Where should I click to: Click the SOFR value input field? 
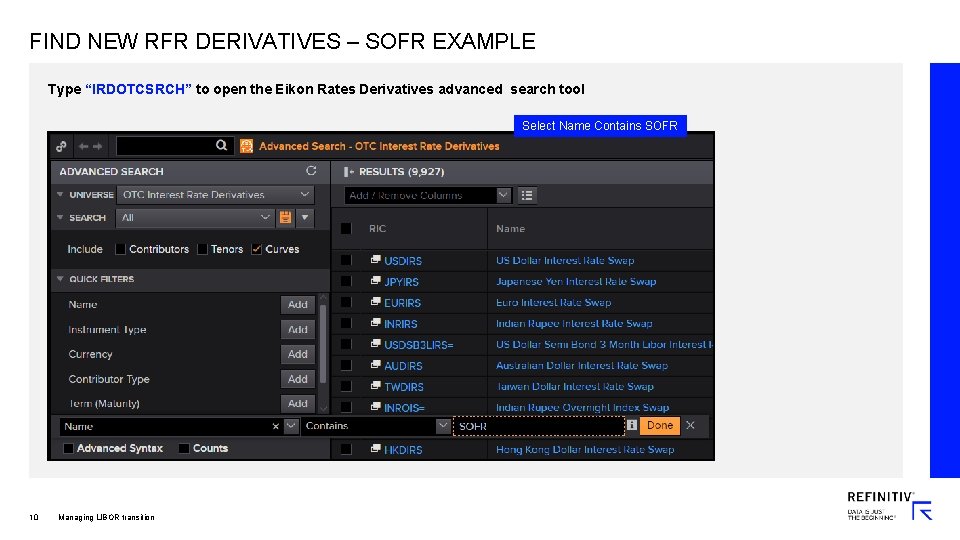click(539, 426)
